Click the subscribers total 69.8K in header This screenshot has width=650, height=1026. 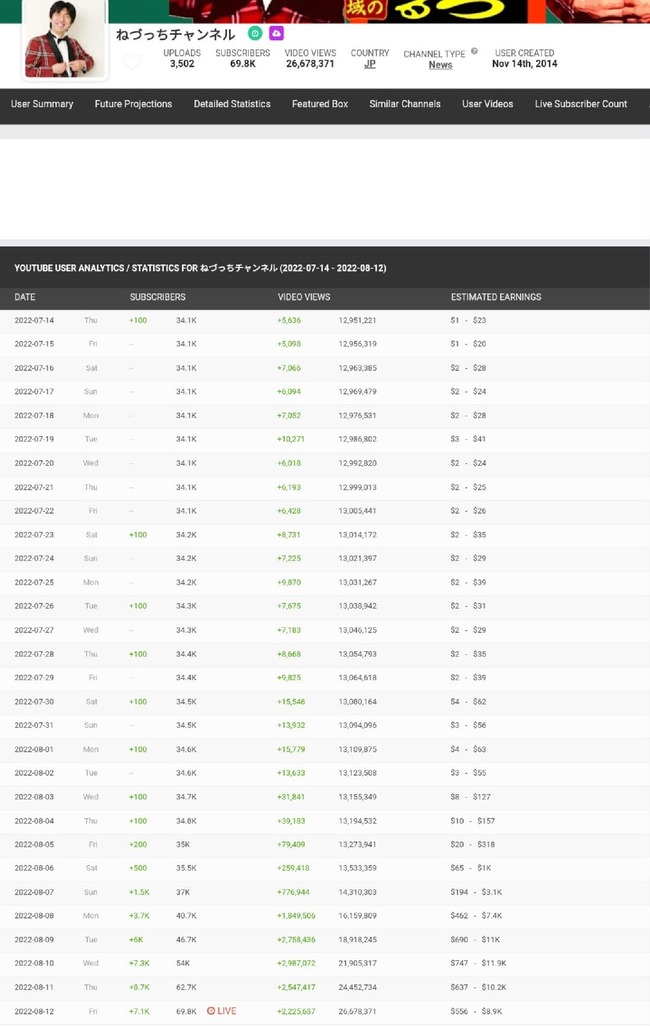point(243,64)
